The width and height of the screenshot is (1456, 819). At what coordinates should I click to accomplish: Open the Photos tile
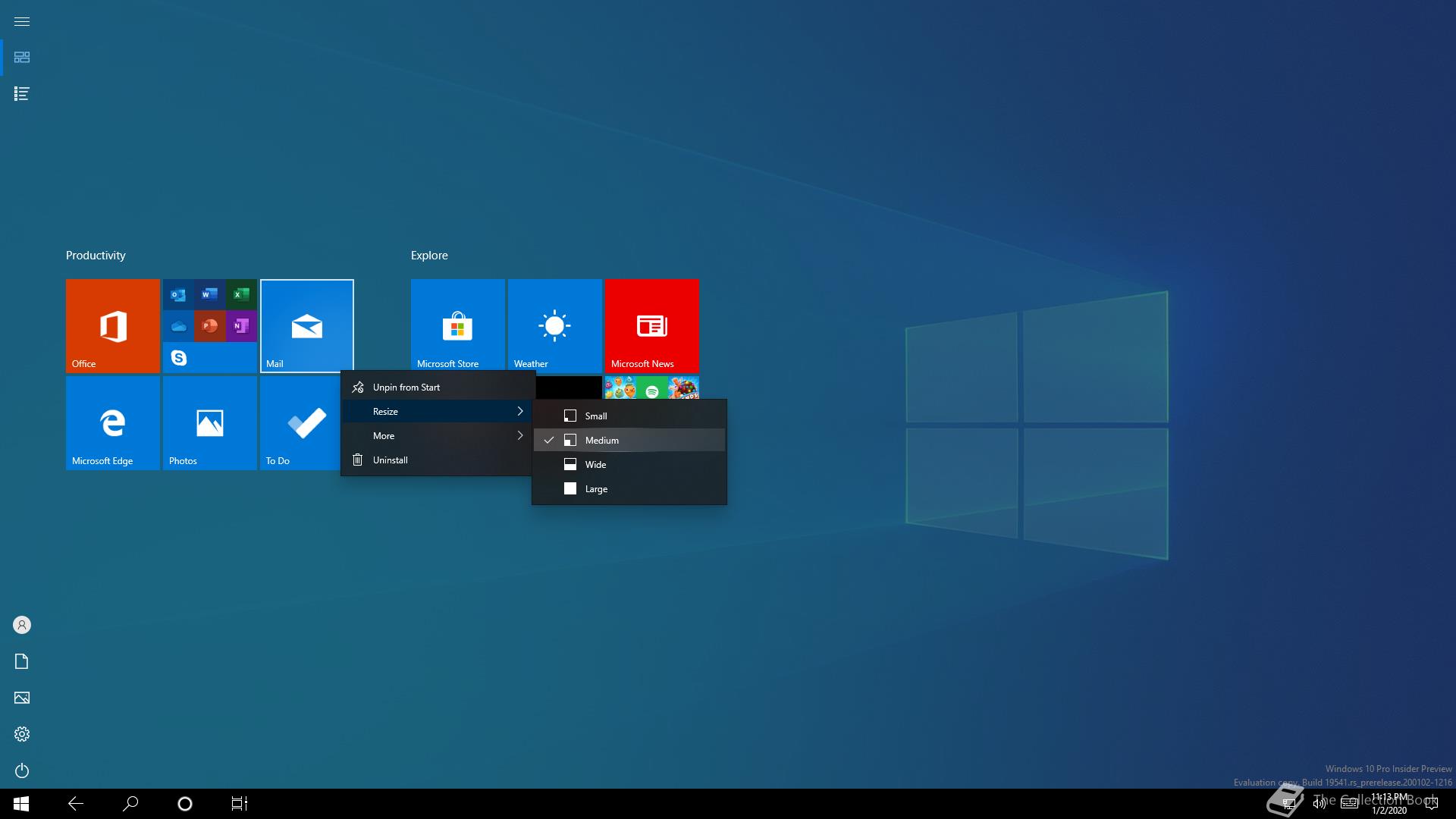click(210, 423)
